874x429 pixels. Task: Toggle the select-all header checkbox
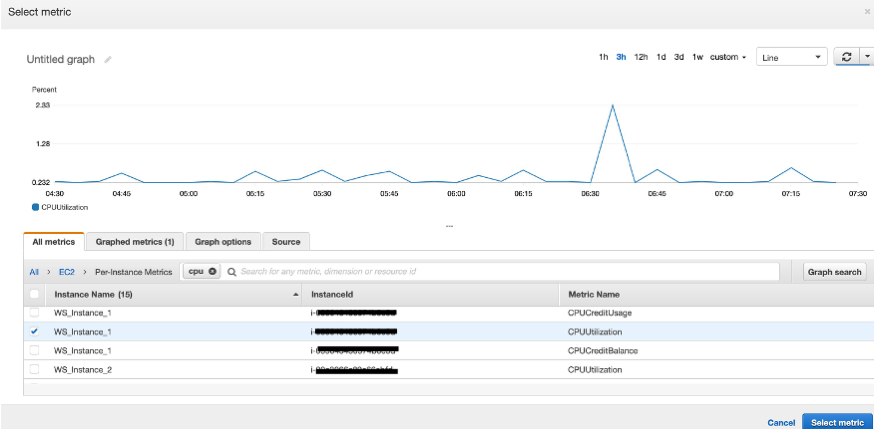click(x=34, y=294)
